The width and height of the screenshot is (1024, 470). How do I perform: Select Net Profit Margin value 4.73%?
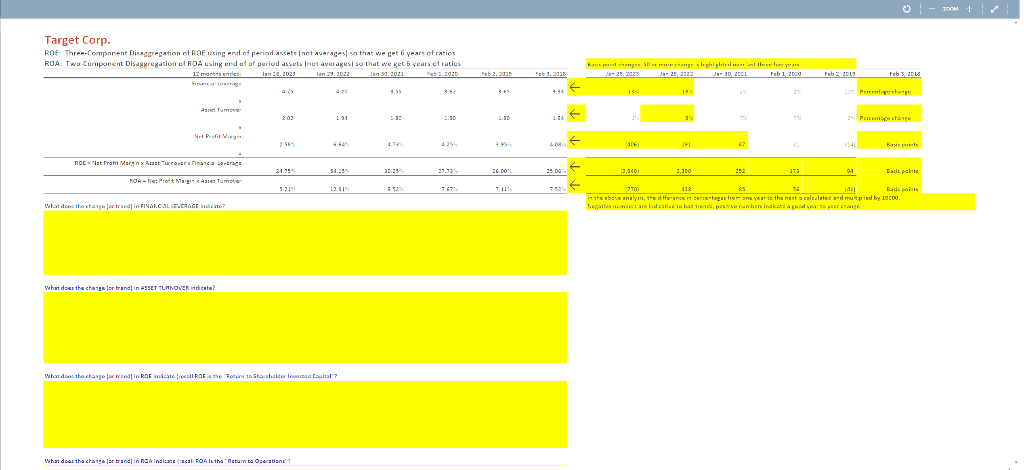[x=395, y=144]
